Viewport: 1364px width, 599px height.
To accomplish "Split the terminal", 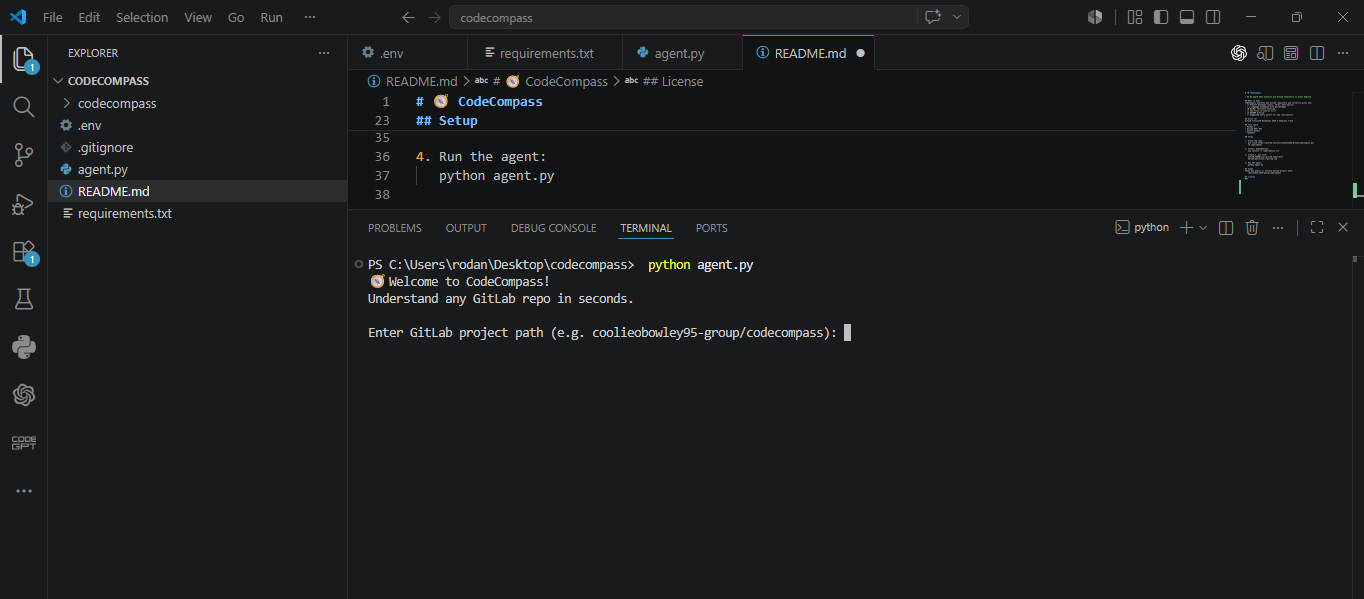I will 1226,228.
